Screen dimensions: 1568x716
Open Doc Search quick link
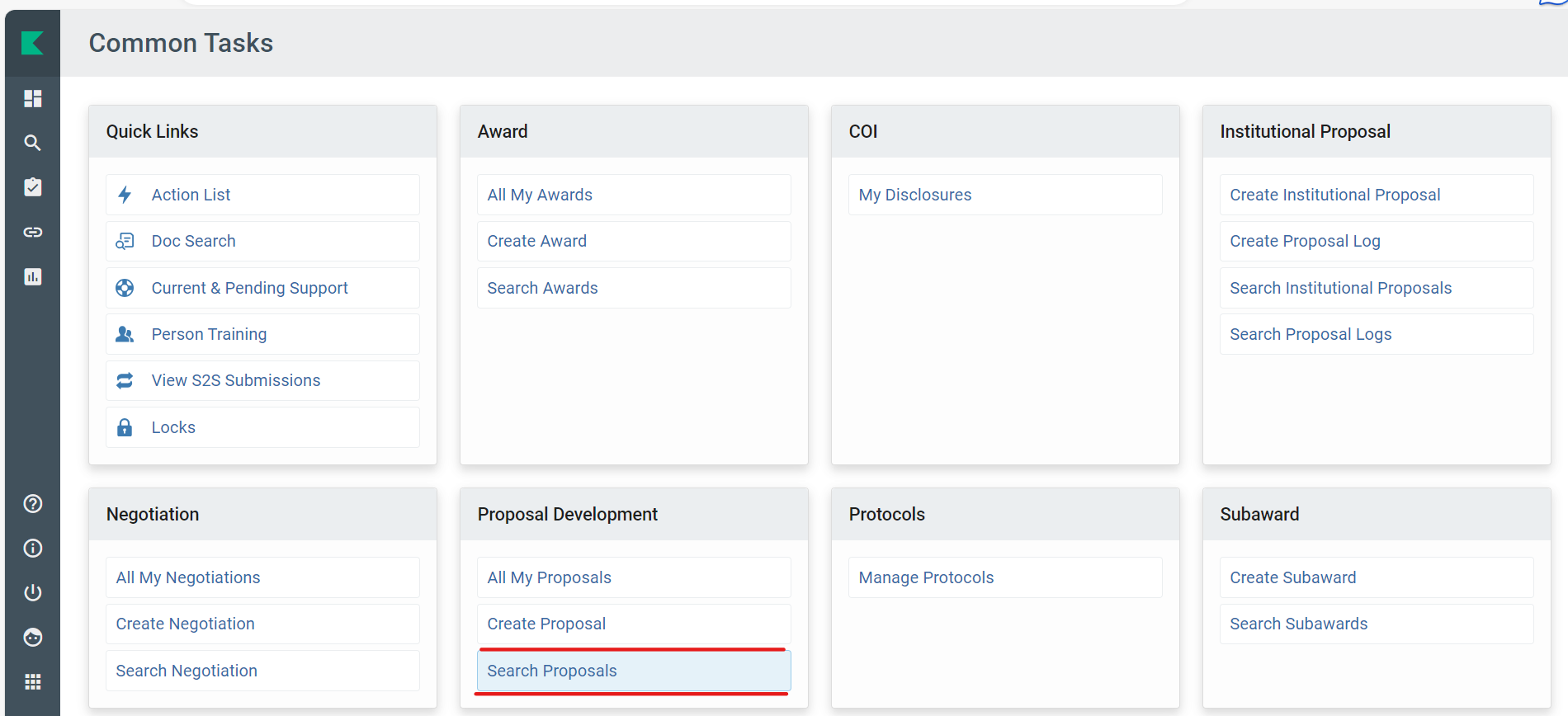click(262, 241)
